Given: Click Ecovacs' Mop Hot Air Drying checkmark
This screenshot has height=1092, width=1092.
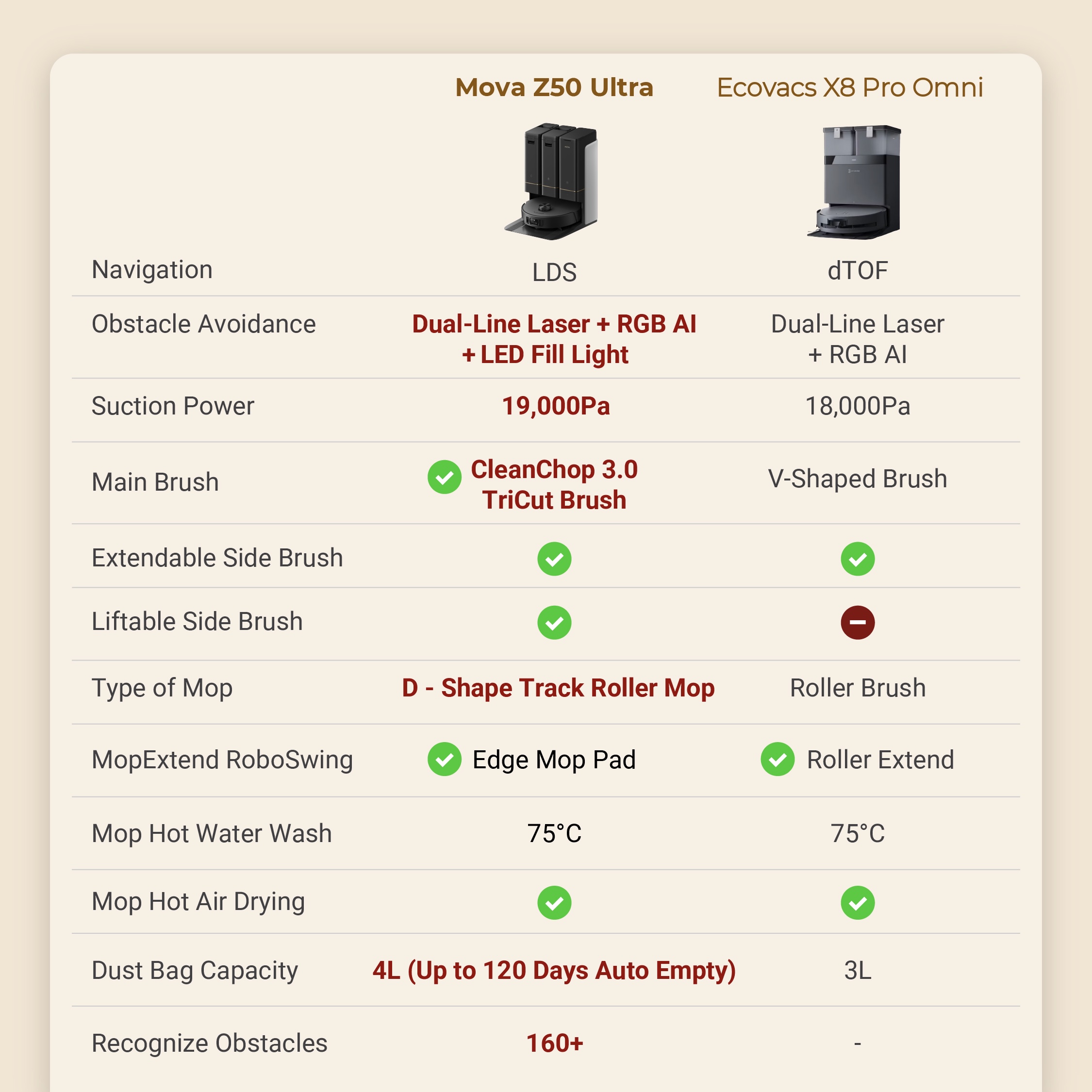Looking at the screenshot, I should (x=858, y=903).
